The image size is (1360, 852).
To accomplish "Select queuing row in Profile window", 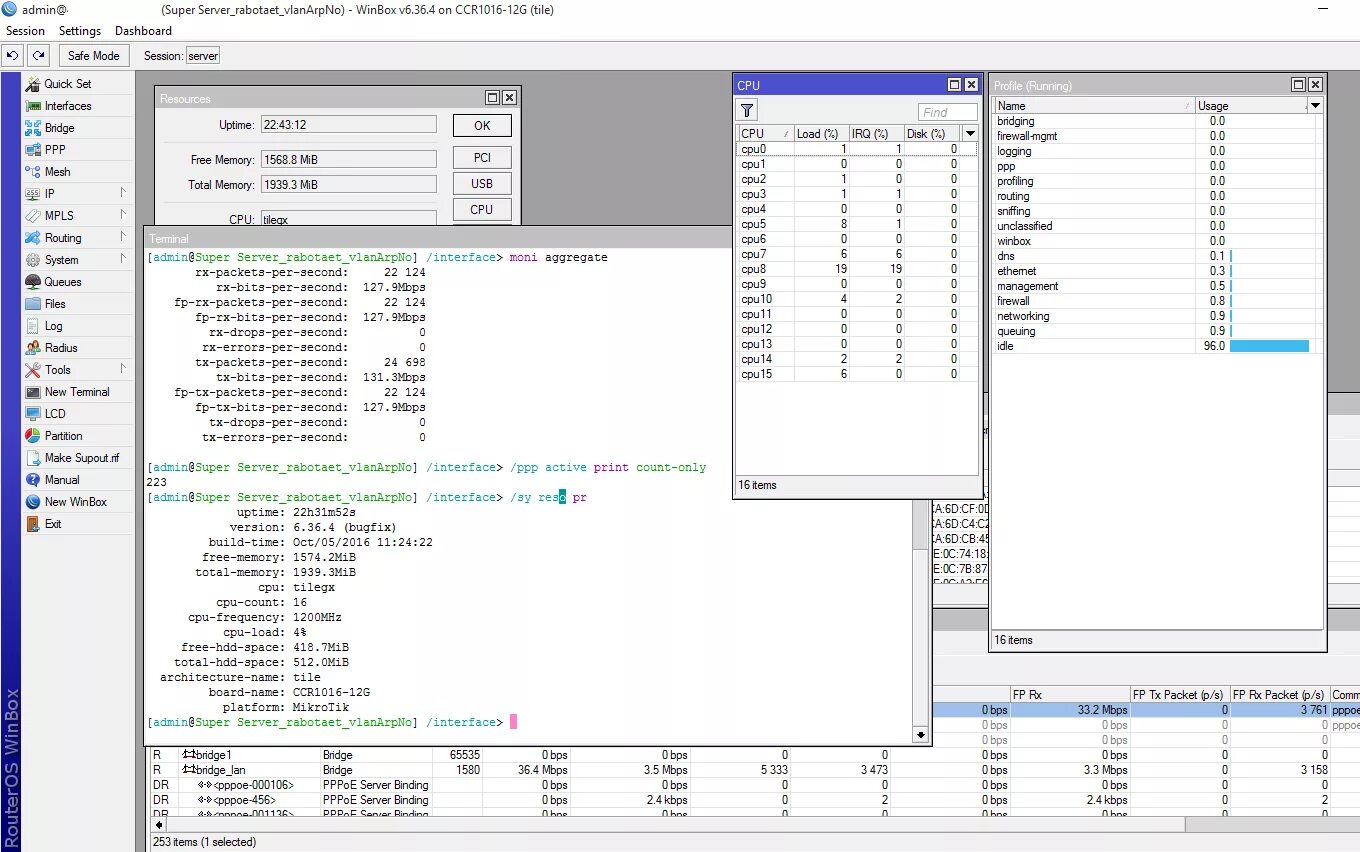I will pos(1158,331).
